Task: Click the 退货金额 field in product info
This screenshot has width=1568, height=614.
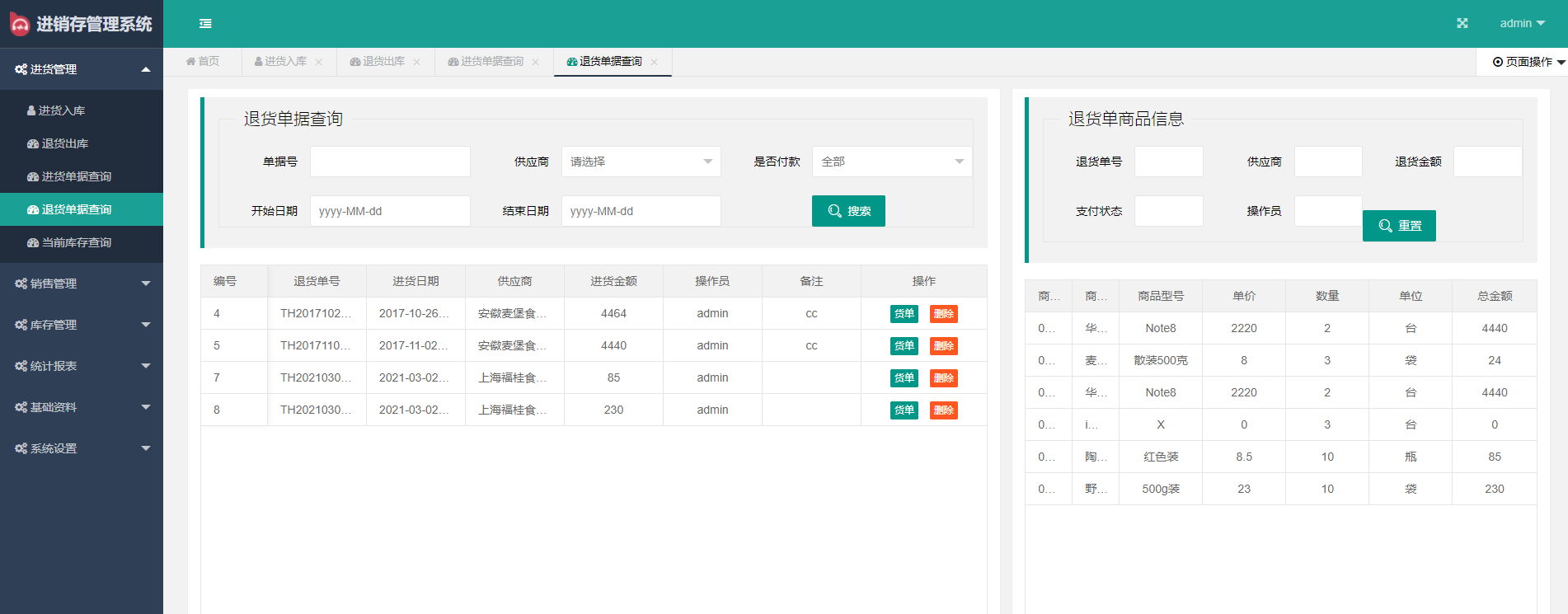Action: (1488, 162)
